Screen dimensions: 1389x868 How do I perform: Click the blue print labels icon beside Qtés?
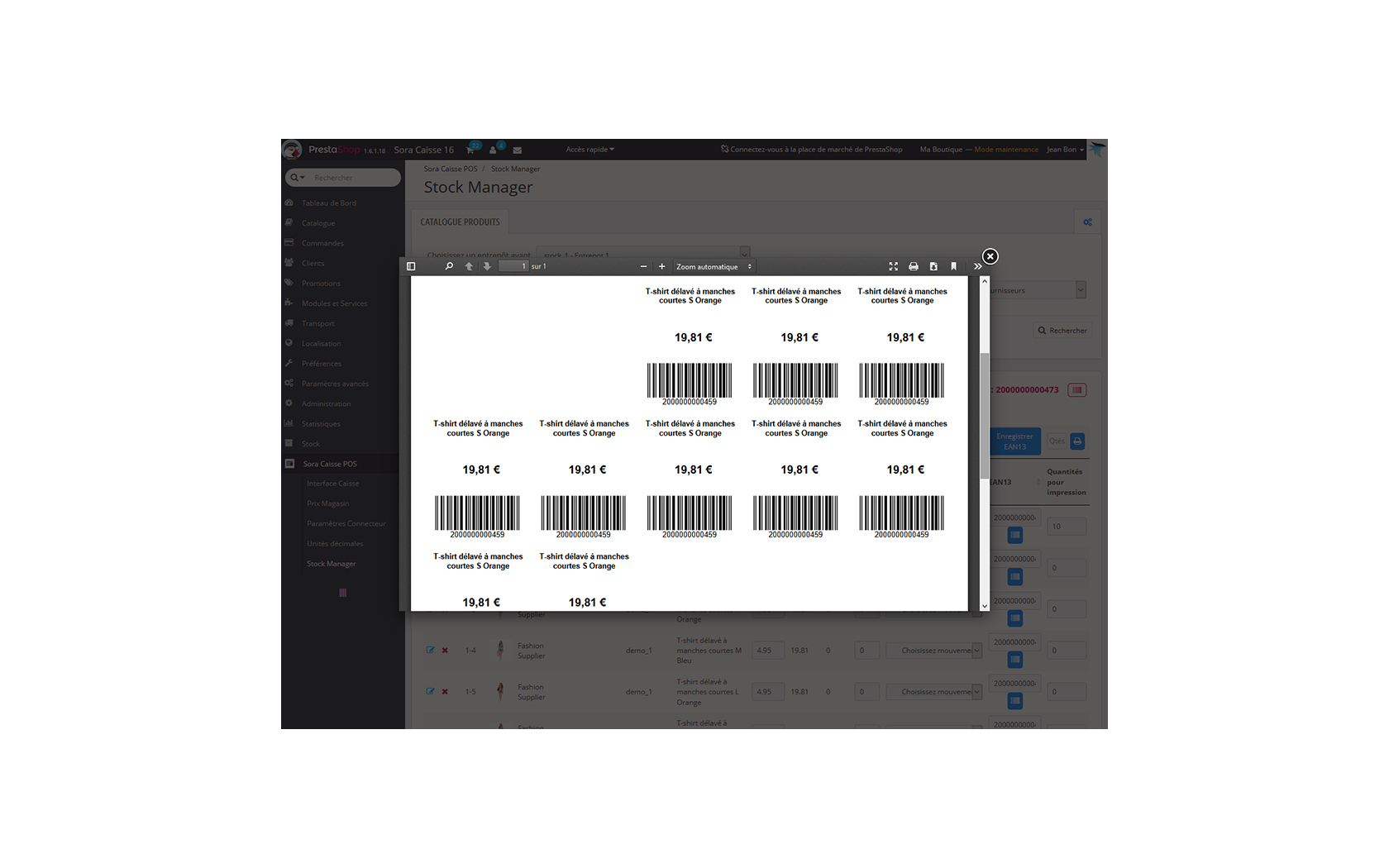[1077, 441]
